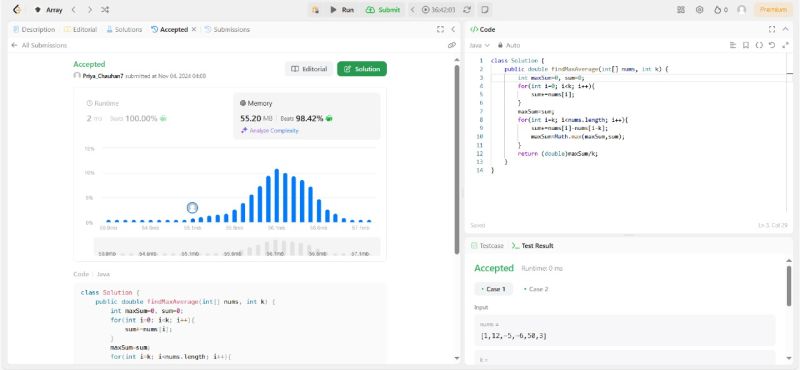This screenshot has height=370, width=800.
Task: Switch to the Solutions tab
Action: click(x=124, y=30)
